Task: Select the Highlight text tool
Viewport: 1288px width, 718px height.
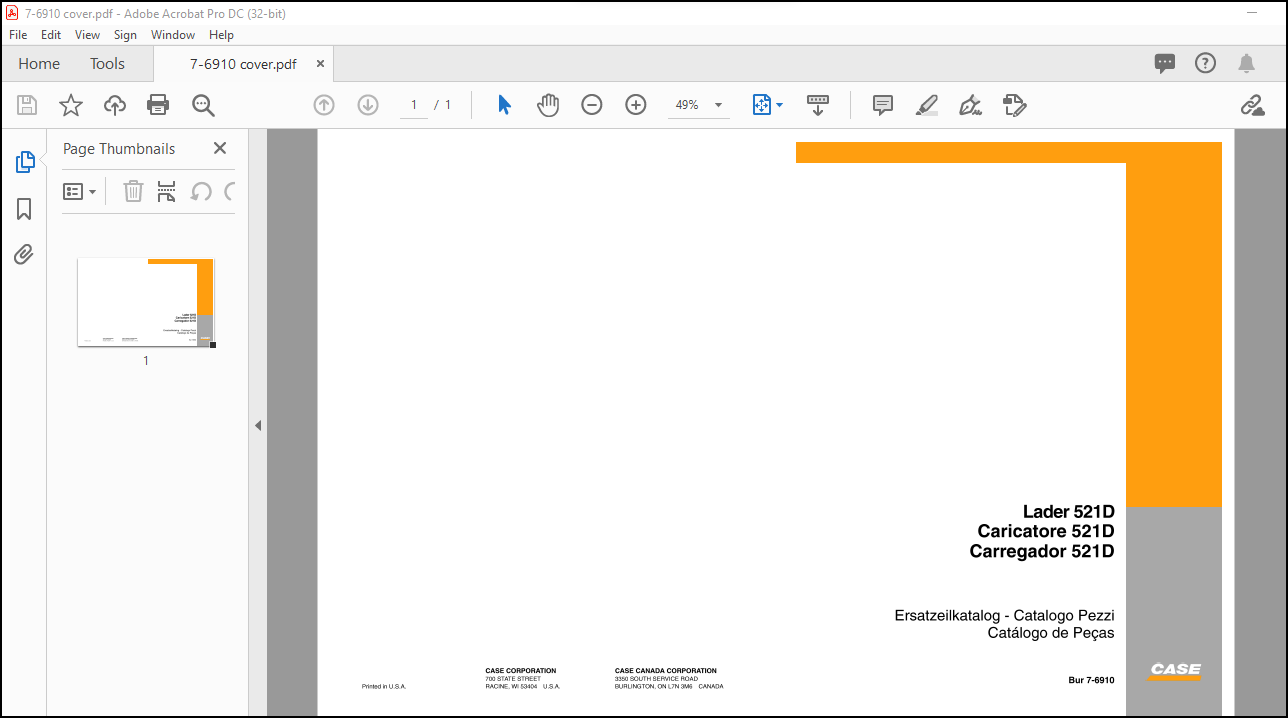Action: coord(927,105)
